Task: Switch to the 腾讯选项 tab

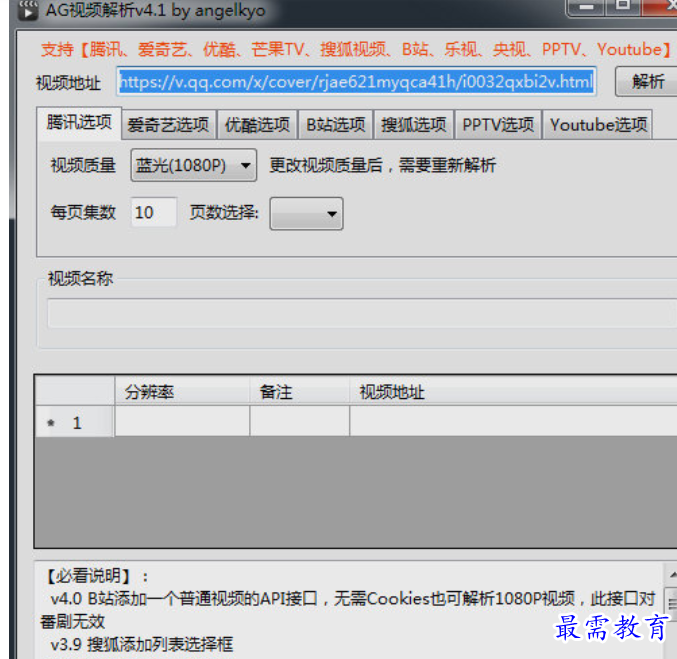Action: click(79, 123)
